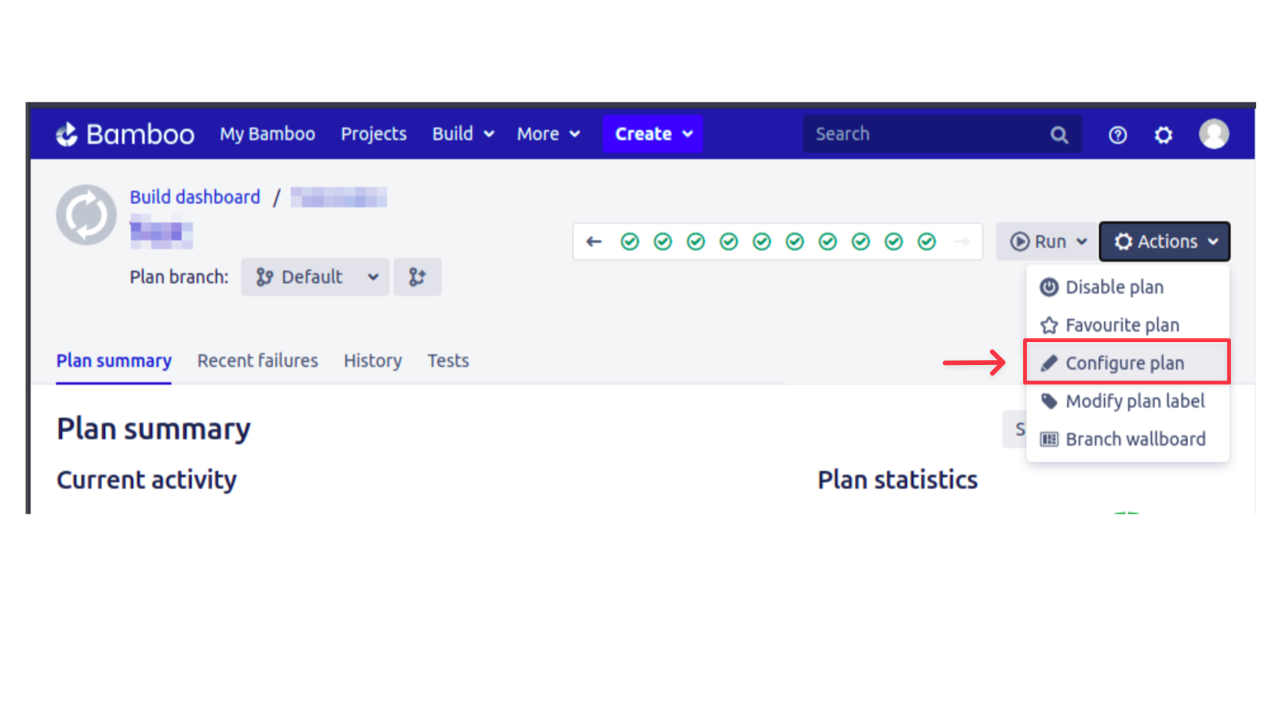The image size is (1280, 720).
Task: Expand the Build dropdown menu
Action: click(463, 134)
